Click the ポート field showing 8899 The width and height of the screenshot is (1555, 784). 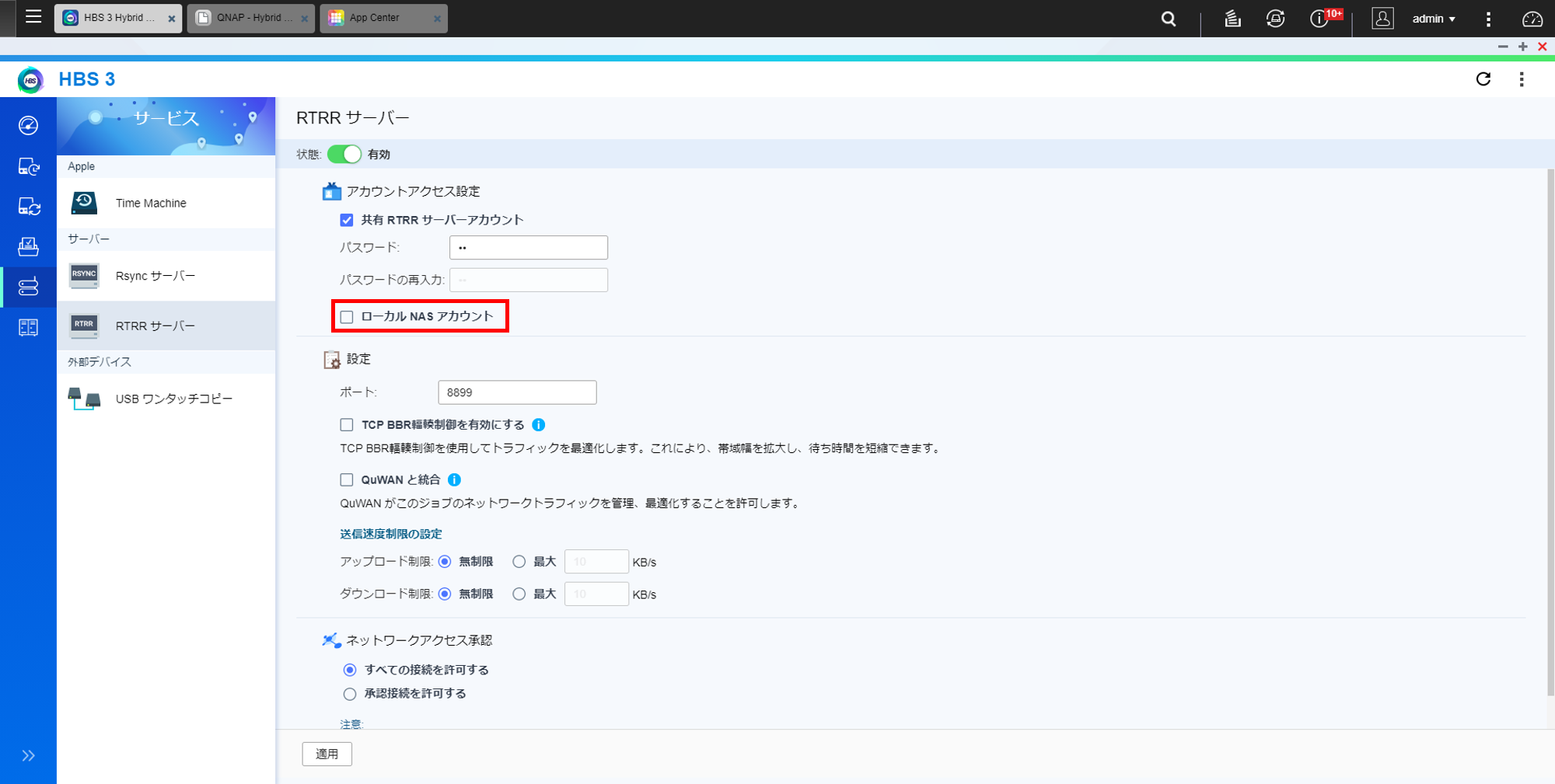pyautogui.click(x=517, y=392)
